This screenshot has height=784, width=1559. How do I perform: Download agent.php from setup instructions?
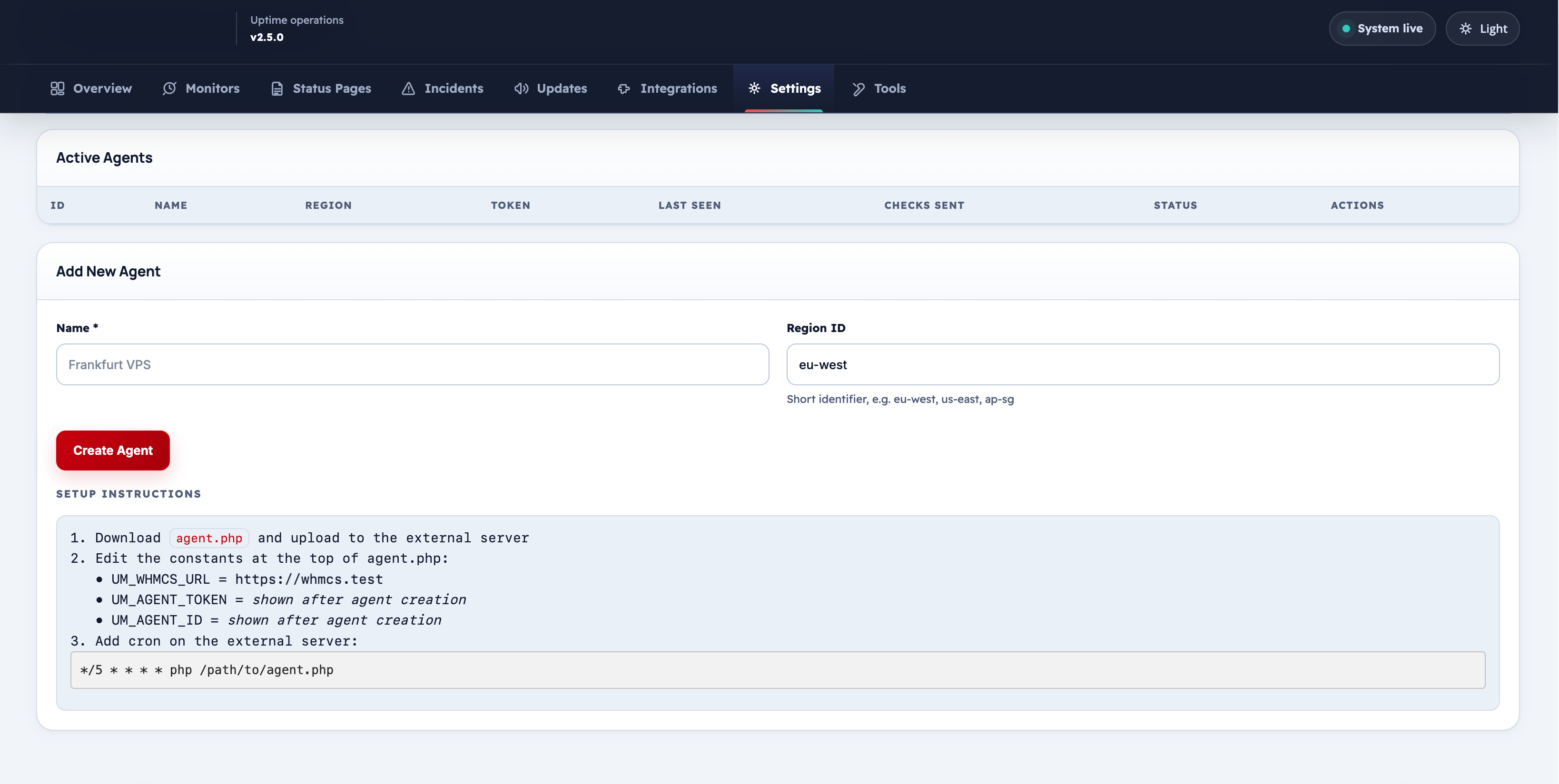click(x=209, y=538)
